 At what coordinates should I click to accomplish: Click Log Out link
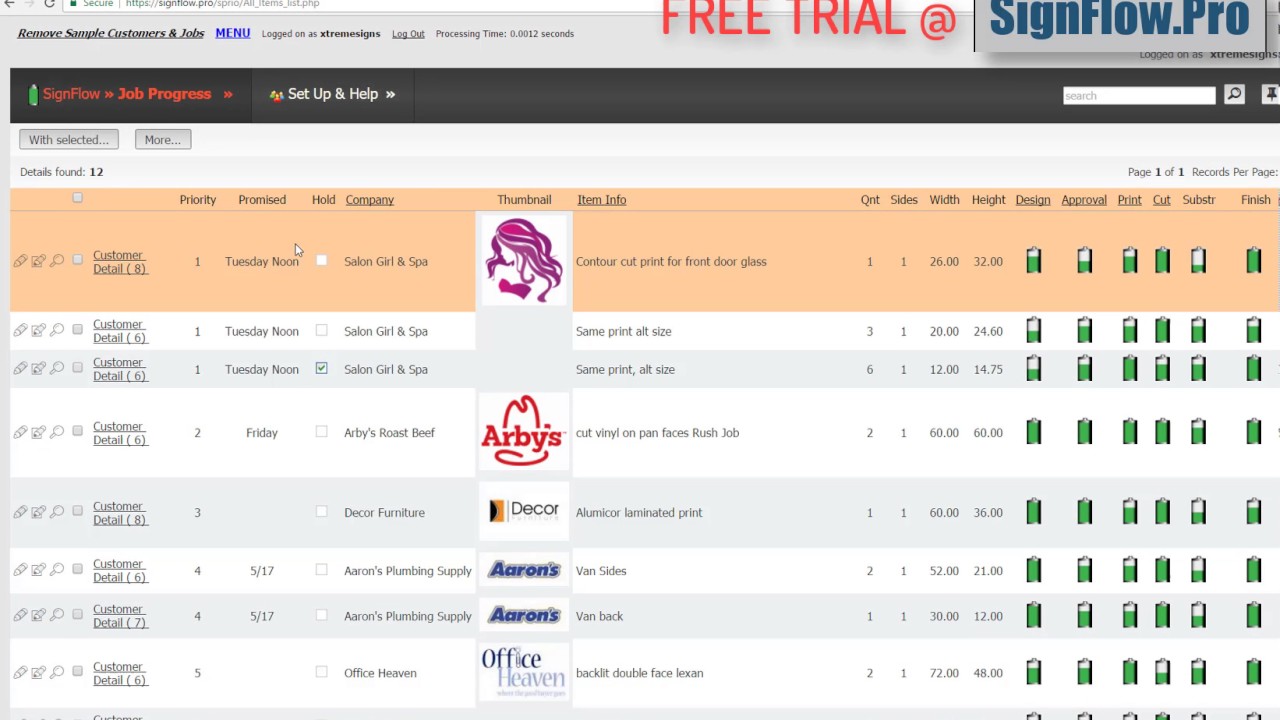(408, 34)
